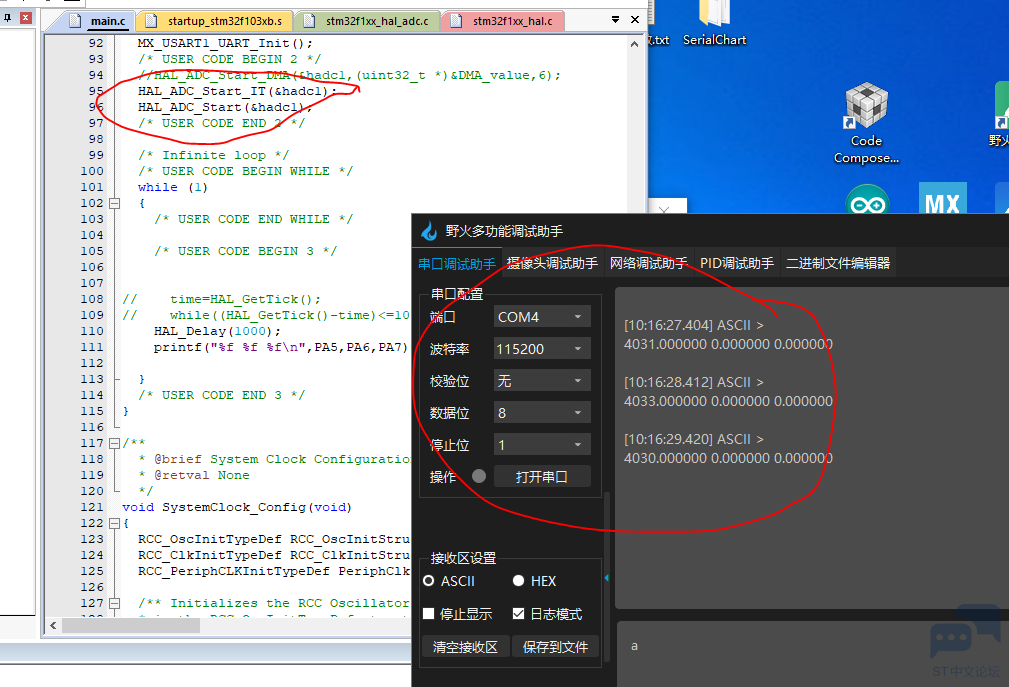Click the commented HAL_ADC_Start_DMA line
Image resolution: width=1009 pixels, height=687 pixels.
(349, 75)
